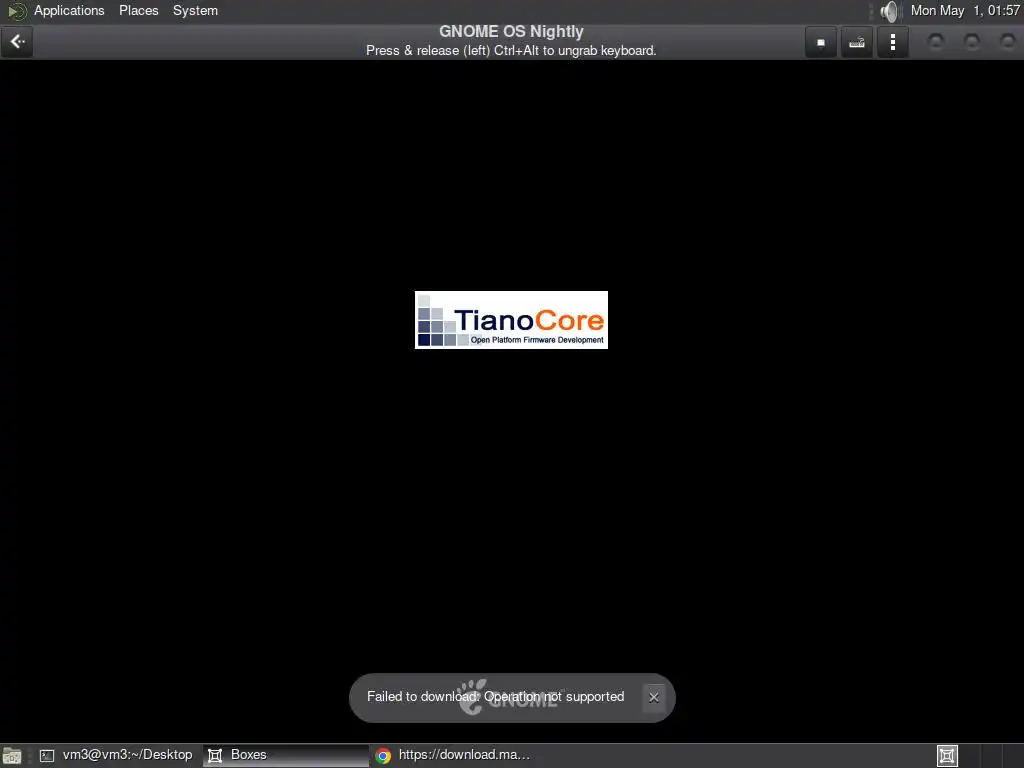
Task: Open the System menu
Action: coord(195,10)
